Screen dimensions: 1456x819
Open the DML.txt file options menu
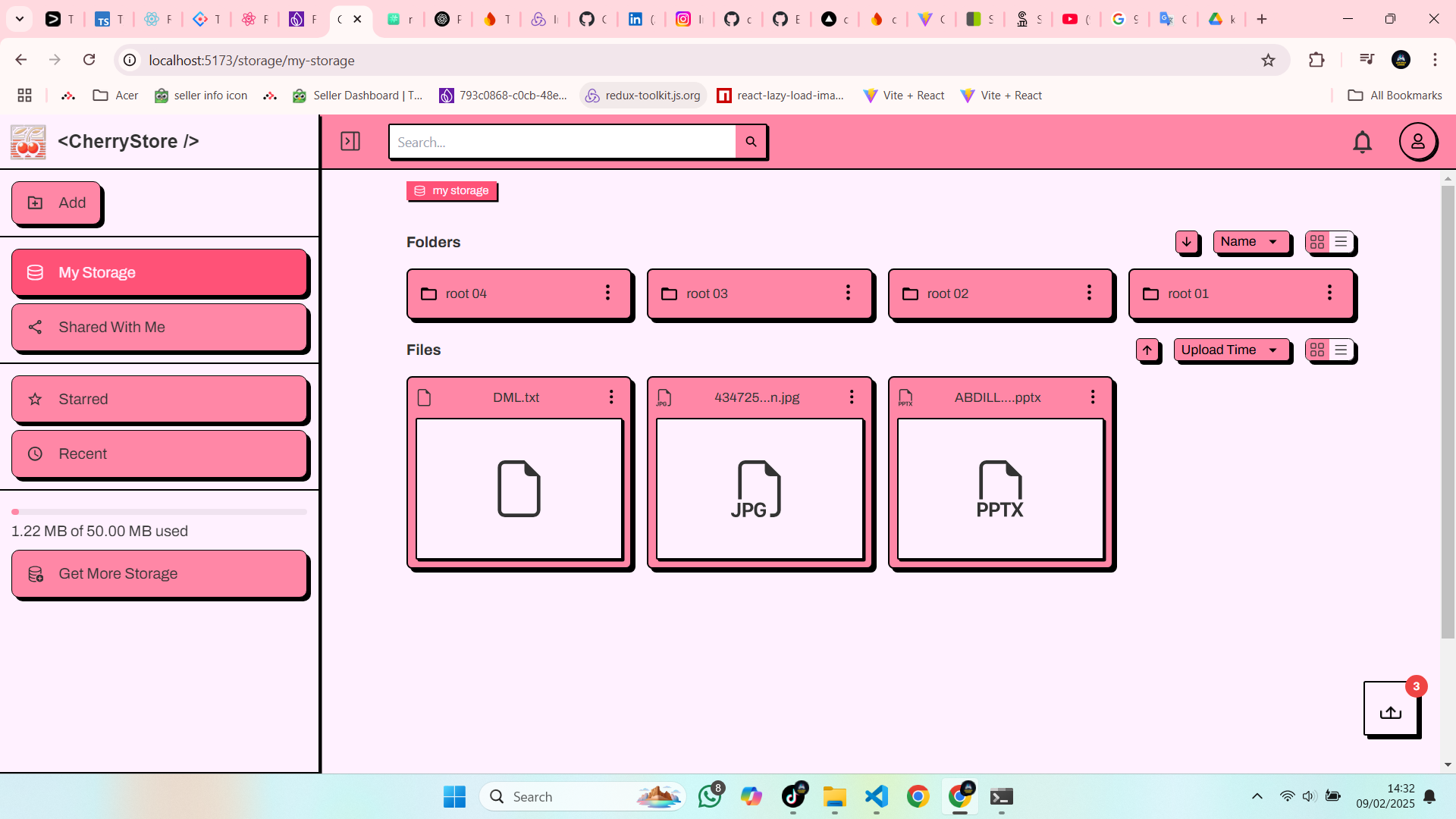point(611,397)
